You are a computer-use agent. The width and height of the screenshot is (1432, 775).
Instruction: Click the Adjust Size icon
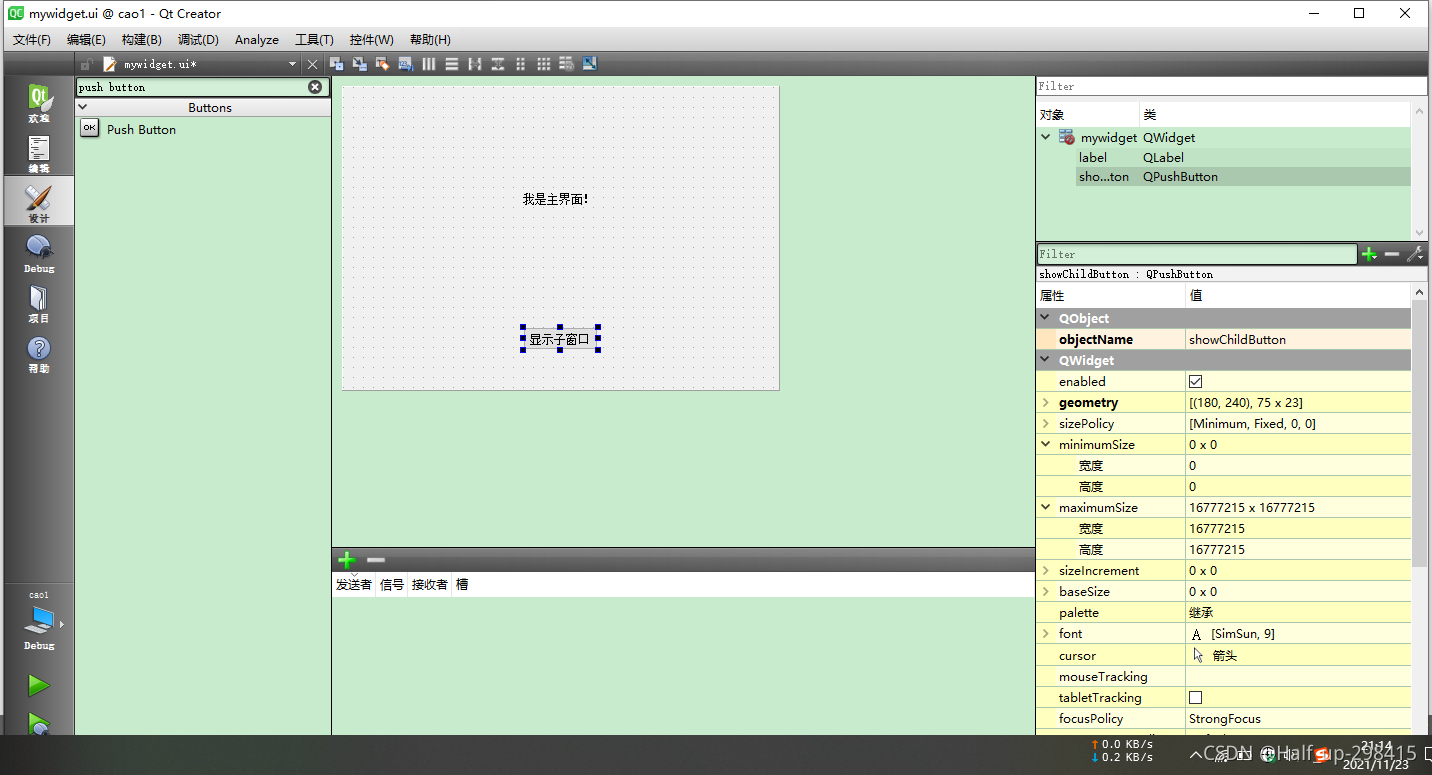pos(590,64)
